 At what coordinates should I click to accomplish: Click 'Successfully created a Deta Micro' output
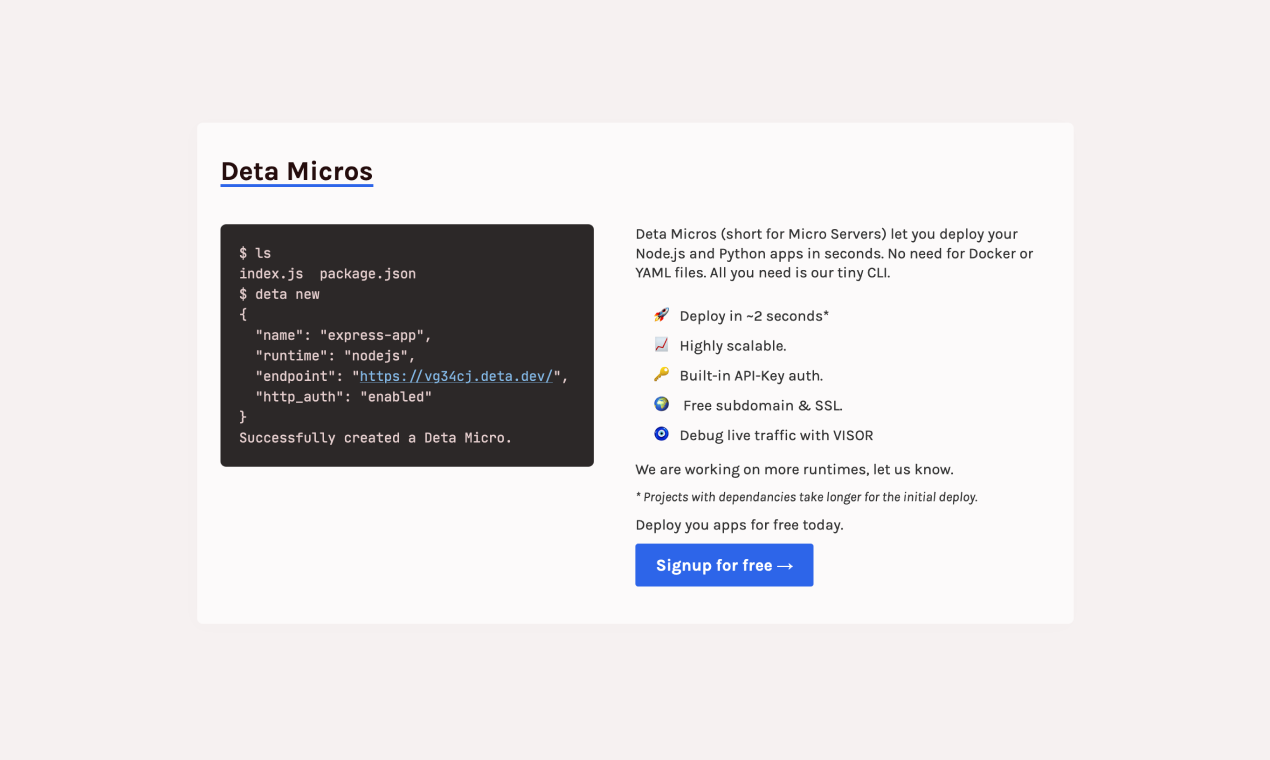375,437
